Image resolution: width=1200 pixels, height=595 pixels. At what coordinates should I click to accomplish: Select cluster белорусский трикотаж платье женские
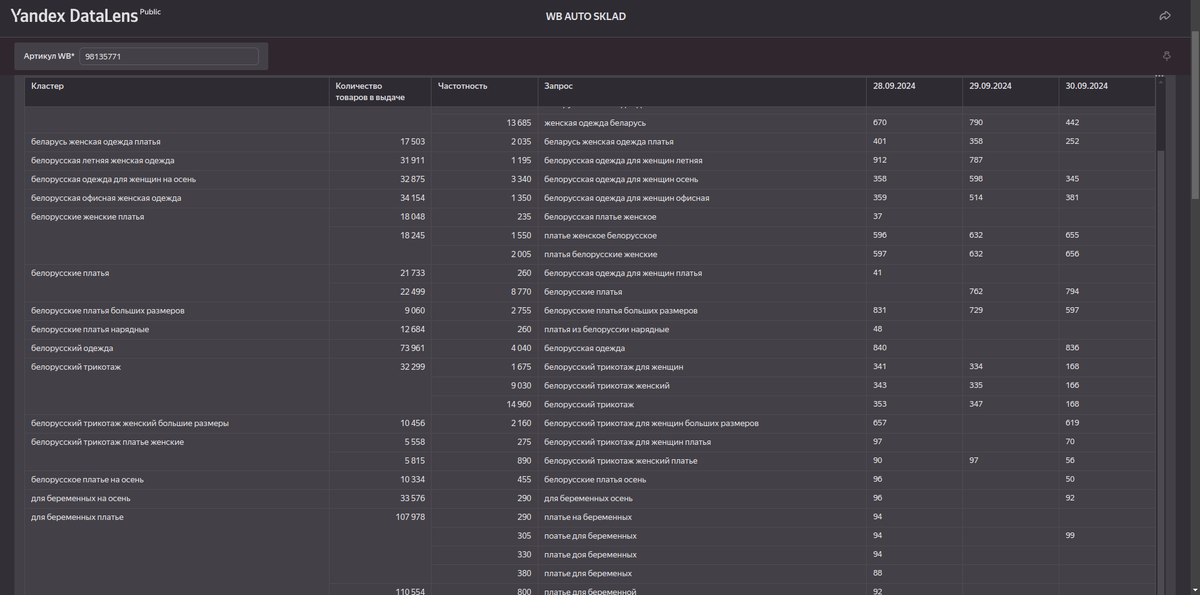(x=107, y=442)
